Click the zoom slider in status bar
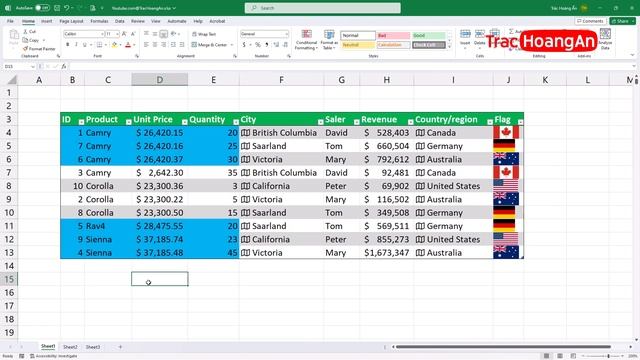Image resolution: width=640 pixels, height=360 pixels. (603, 356)
